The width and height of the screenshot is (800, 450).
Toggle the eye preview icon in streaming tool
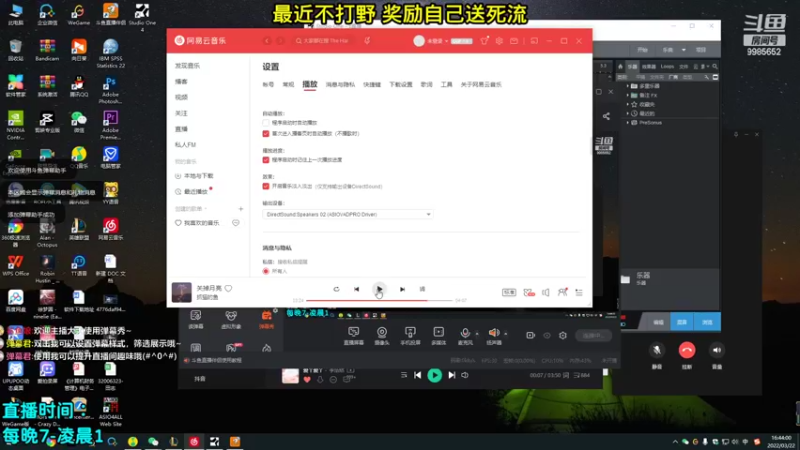point(547,335)
